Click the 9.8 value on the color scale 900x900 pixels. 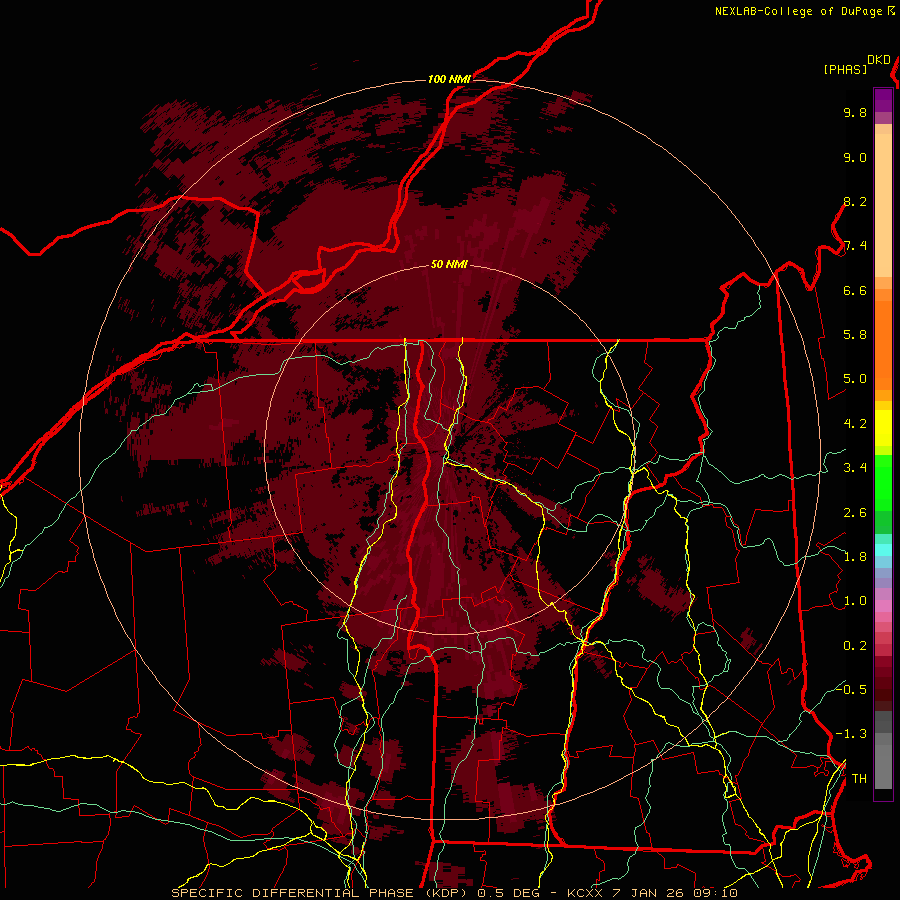pyautogui.click(x=855, y=112)
